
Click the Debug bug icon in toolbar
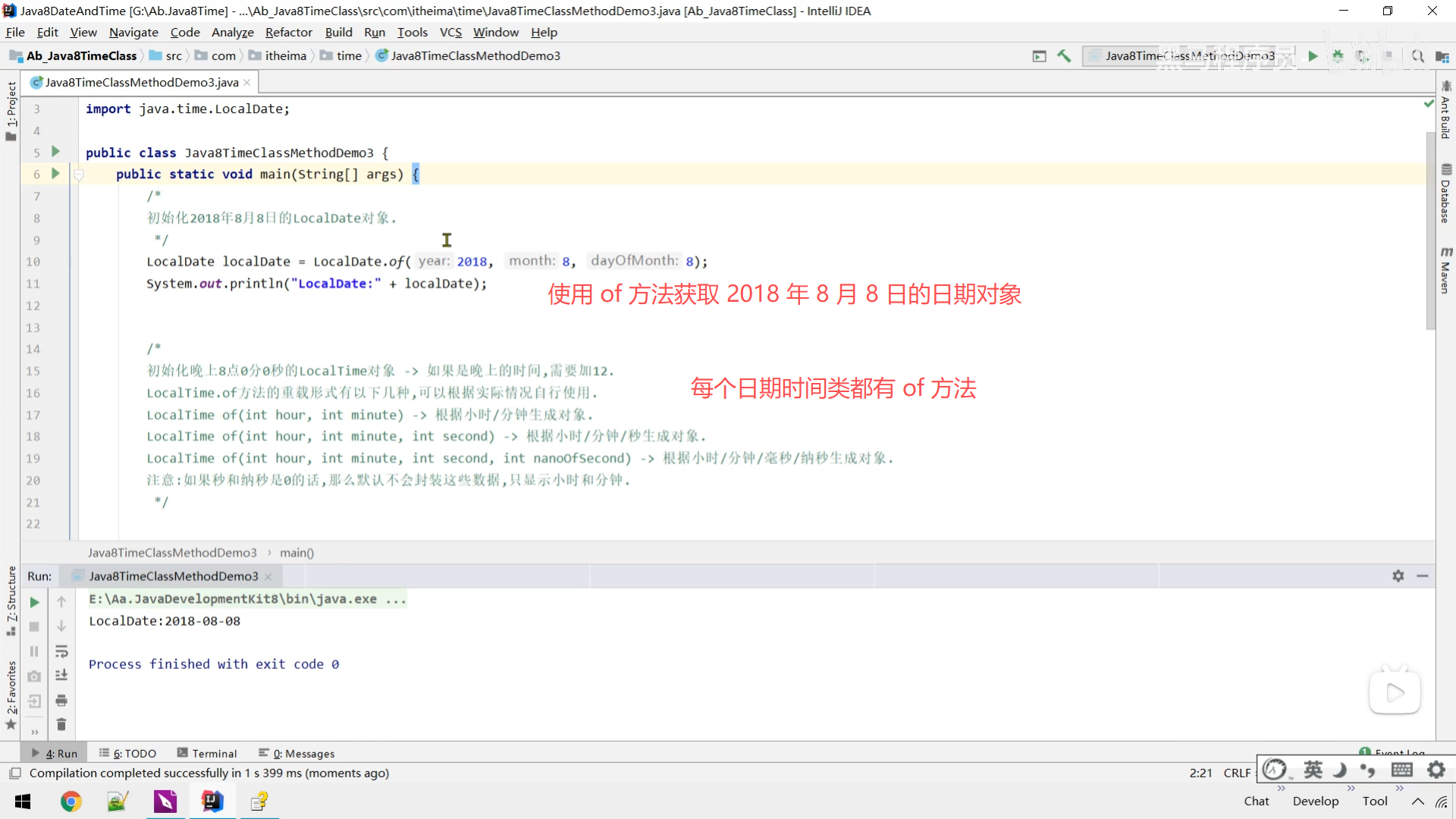point(1338,56)
